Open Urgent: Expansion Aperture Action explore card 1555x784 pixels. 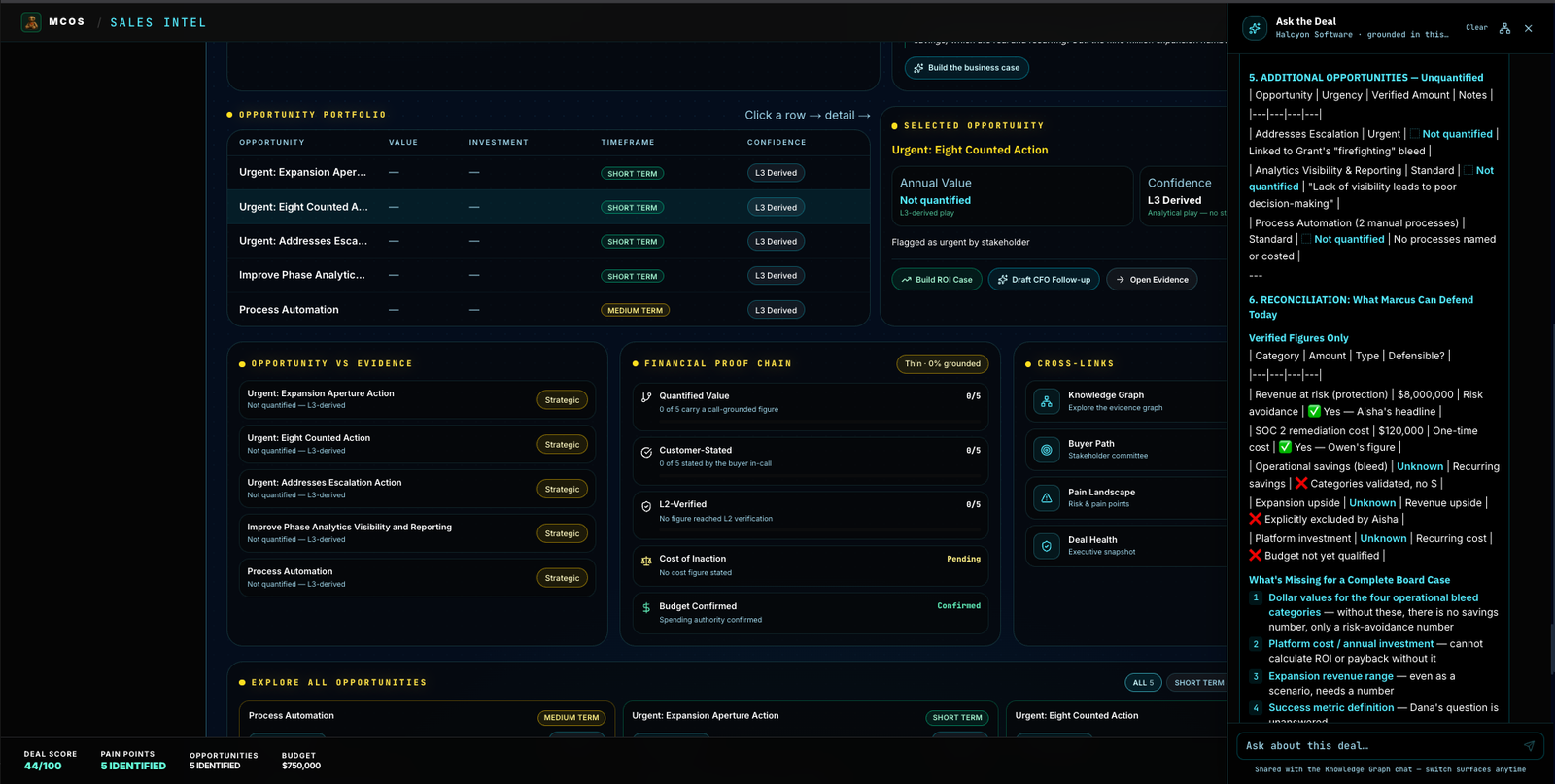click(x=811, y=719)
